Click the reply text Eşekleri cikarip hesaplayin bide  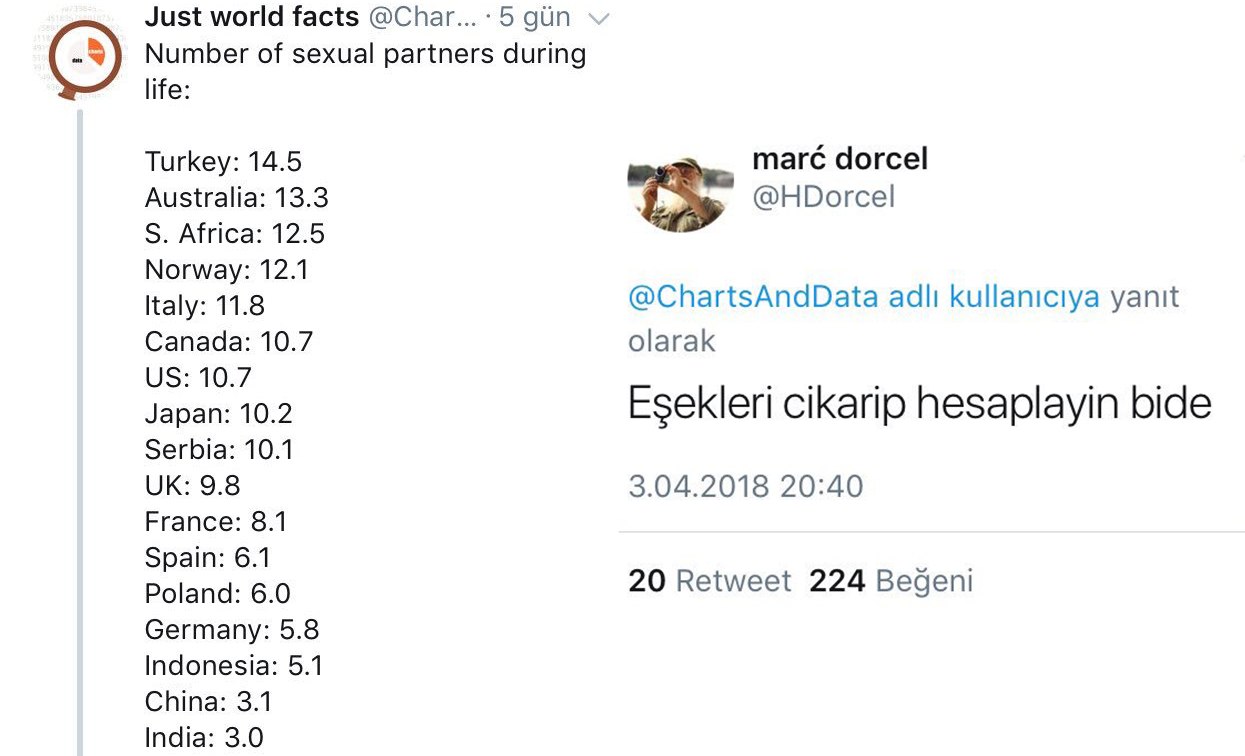point(919,404)
